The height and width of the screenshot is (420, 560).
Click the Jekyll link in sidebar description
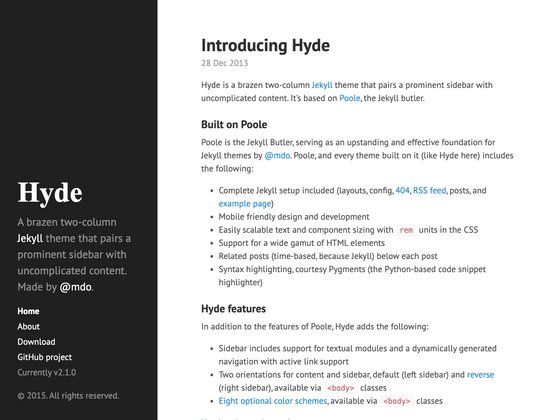[30, 238]
